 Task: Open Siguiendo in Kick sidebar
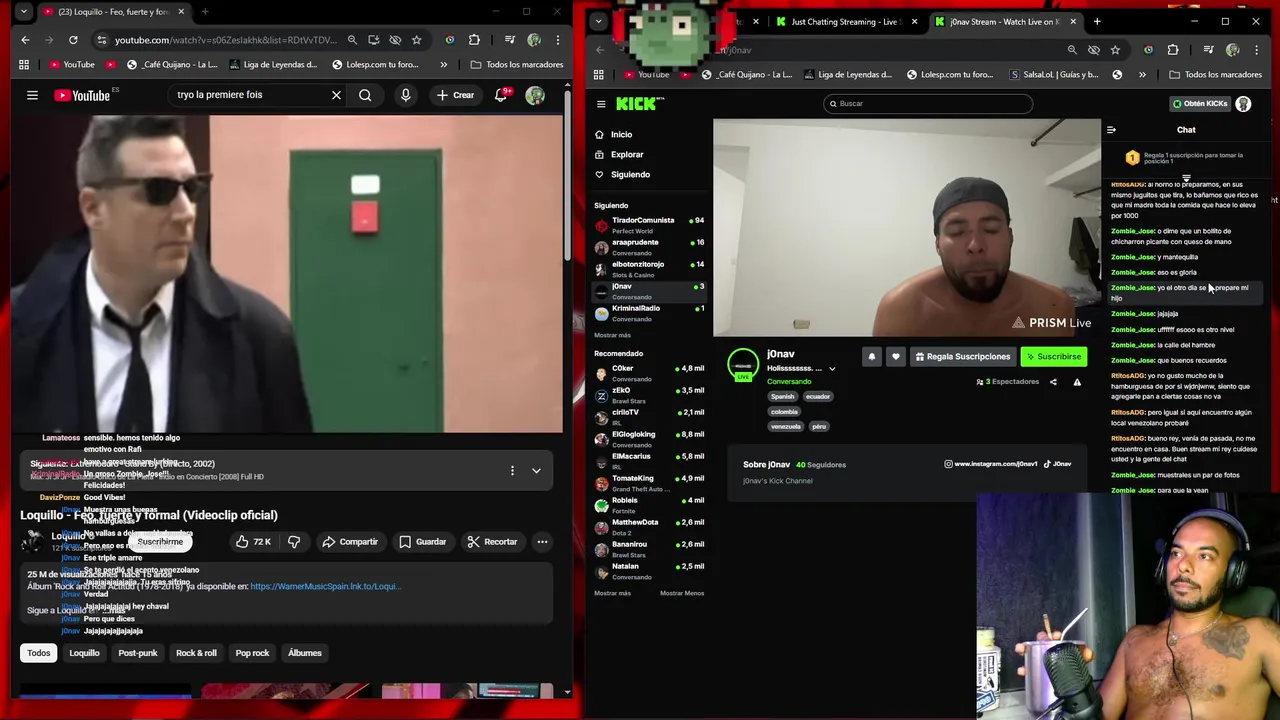click(x=630, y=175)
